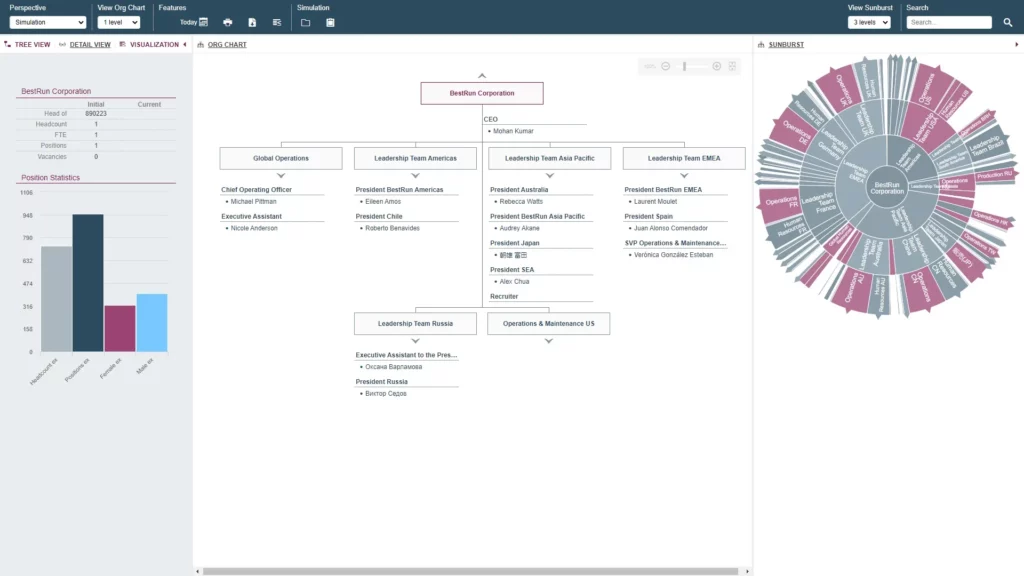The image size is (1024, 576).
Task: Expand Leadership Team Americas chevron
Action: coord(415,176)
